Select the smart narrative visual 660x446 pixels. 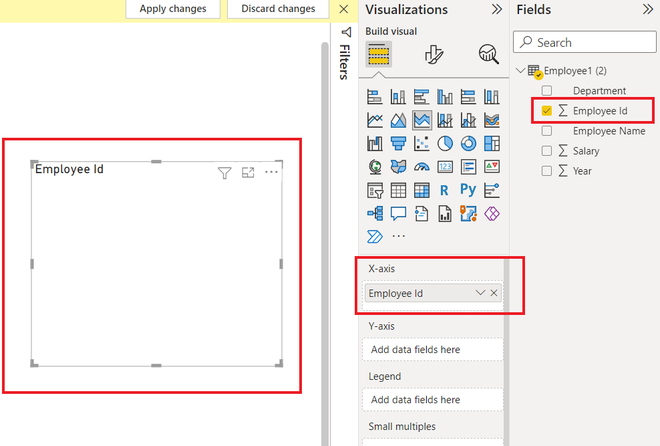421,214
